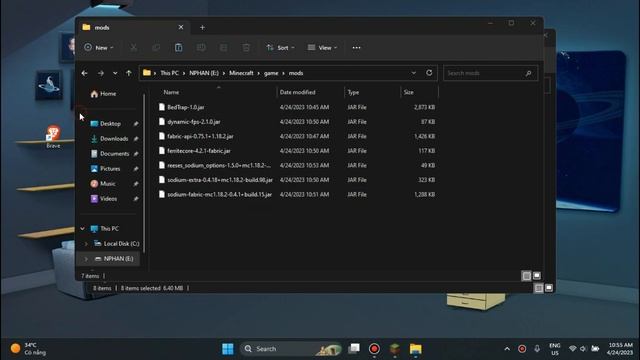
Task: Click the Paste toolbar icon
Action: (178, 48)
